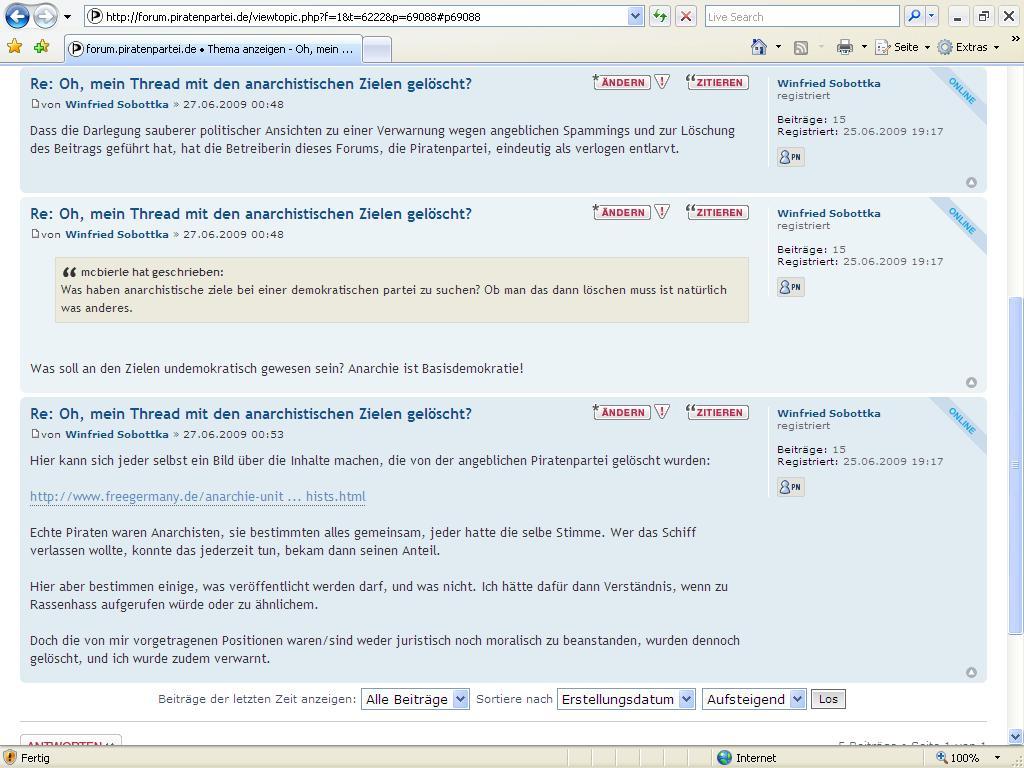Refresh the page with the green arrows icon
Screen dimensions: 1024x768
(660, 17)
